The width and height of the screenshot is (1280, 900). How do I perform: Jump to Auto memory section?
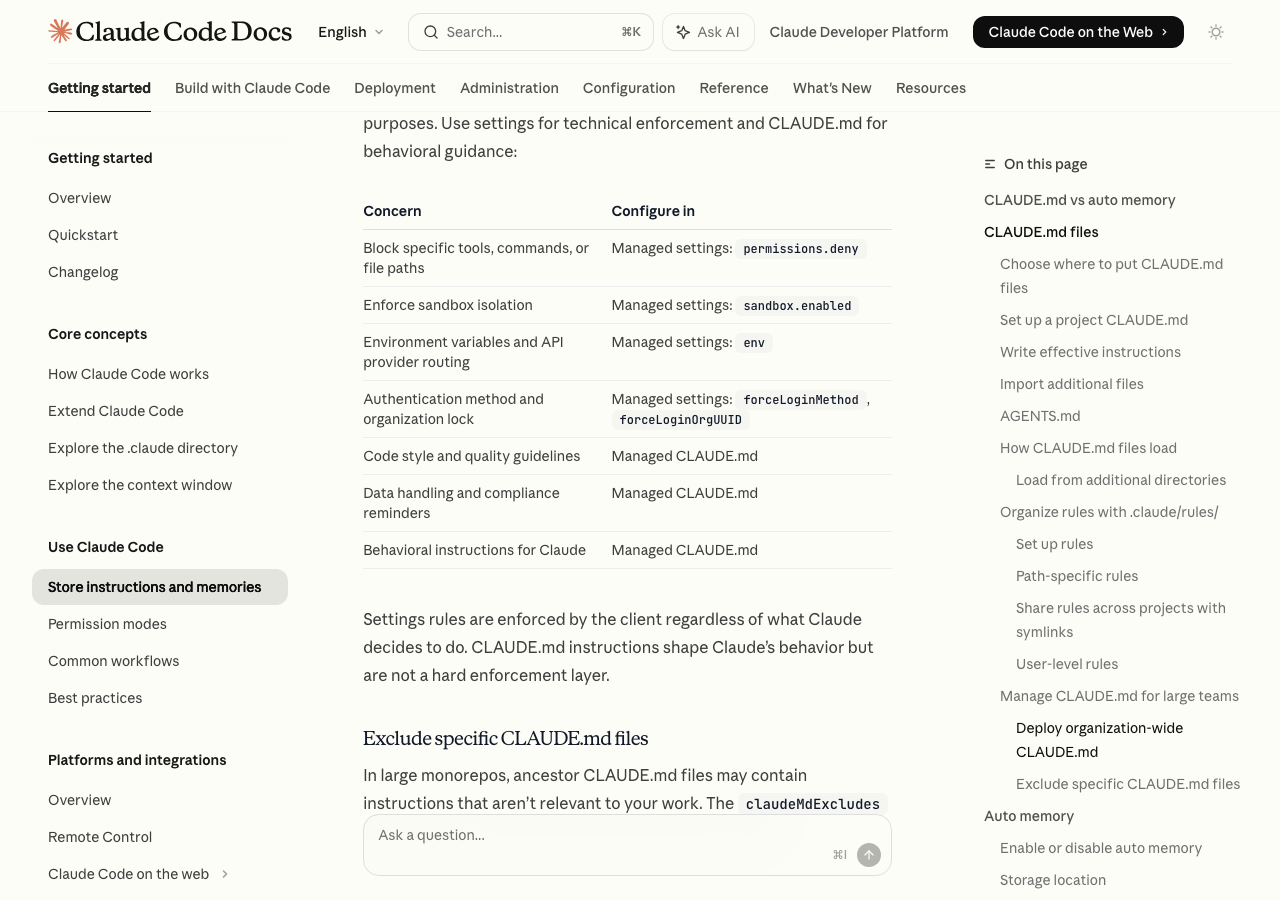(x=1029, y=816)
